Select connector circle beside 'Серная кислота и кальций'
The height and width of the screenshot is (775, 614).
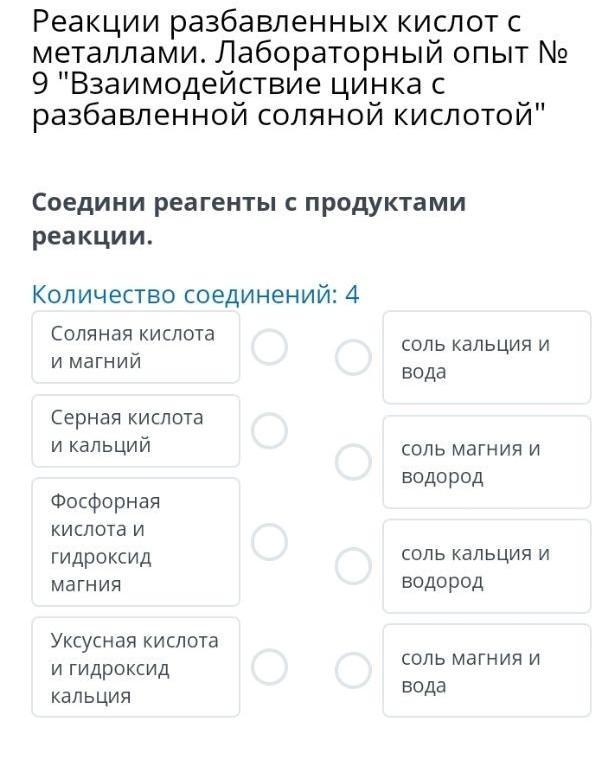coord(269,431)
